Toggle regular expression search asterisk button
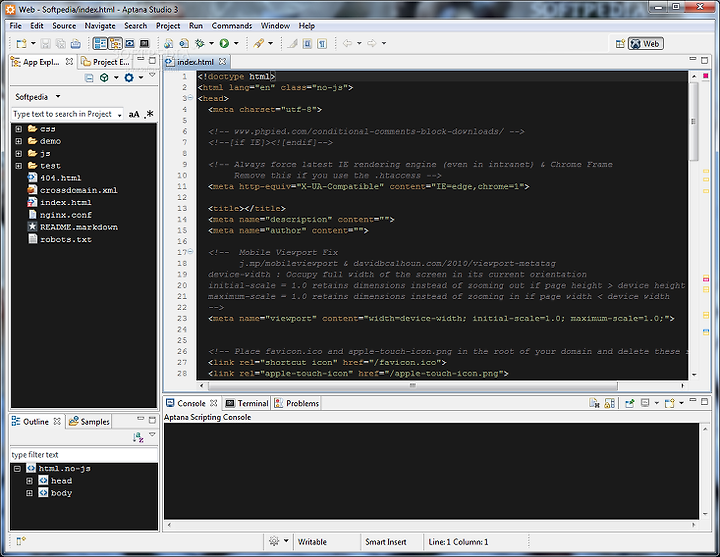Viewport: 720px width, 557px height. [x=149, y=114]
